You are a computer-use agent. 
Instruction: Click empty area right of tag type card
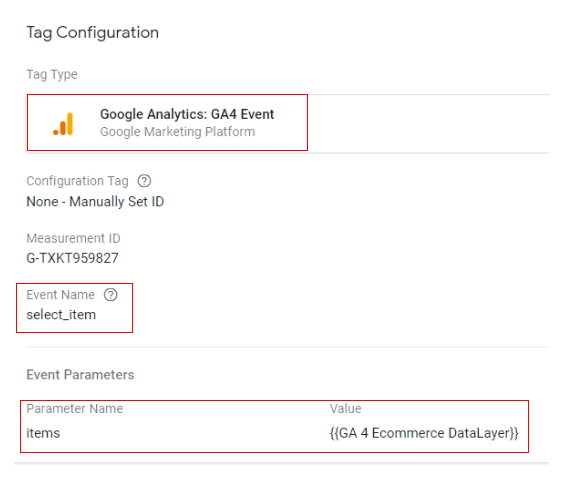tap(428, 124)
